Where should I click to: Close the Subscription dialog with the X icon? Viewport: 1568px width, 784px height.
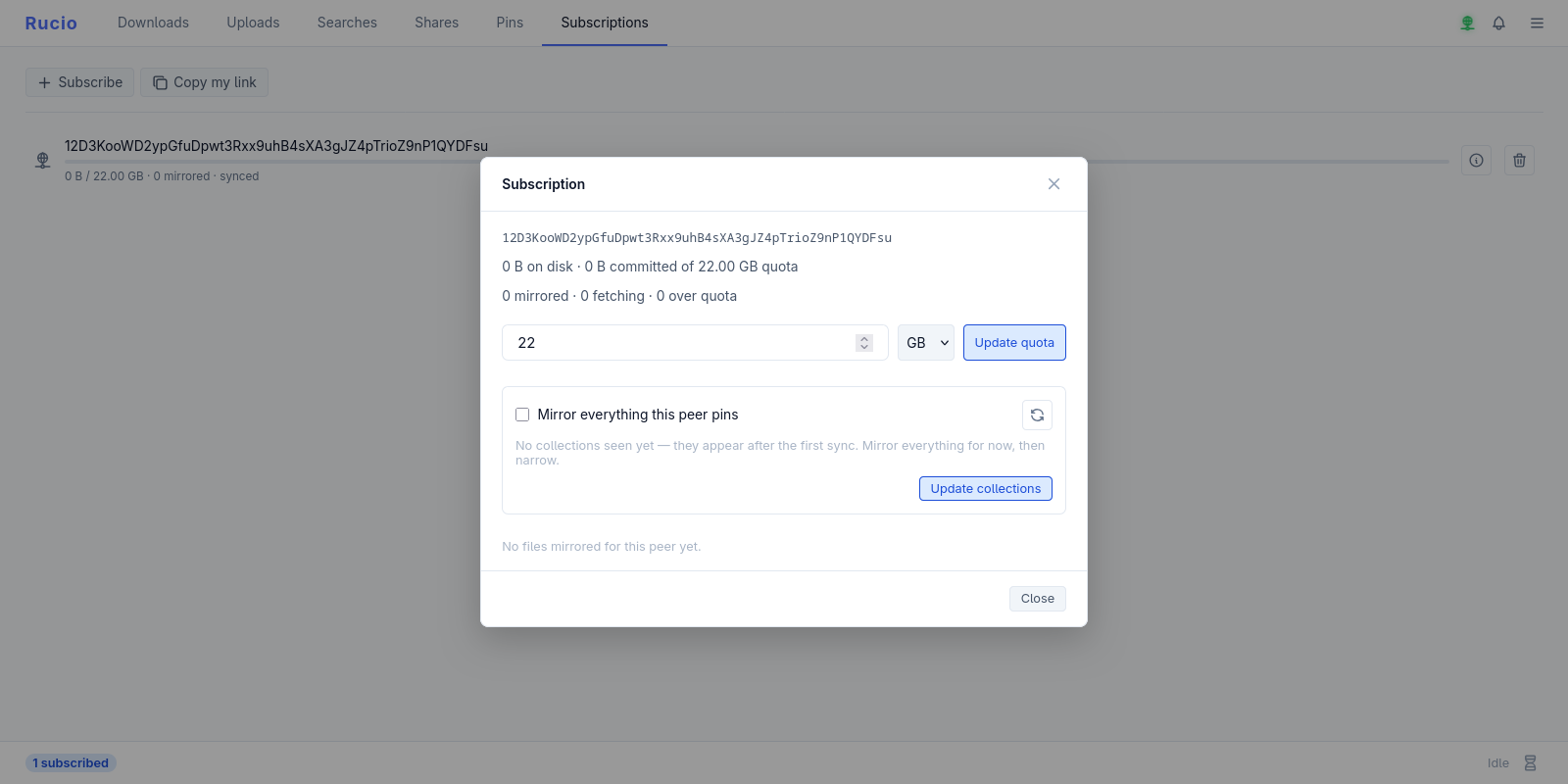[1053, 184]
